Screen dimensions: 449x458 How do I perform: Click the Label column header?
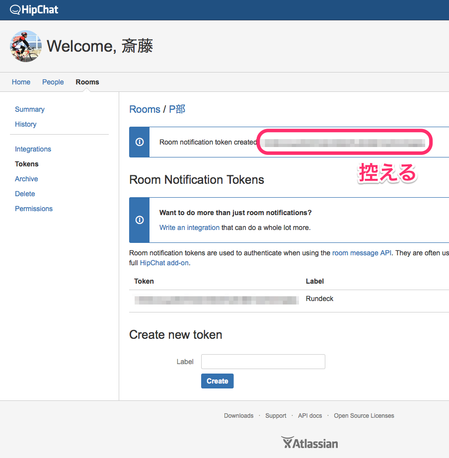tap(315, 281)
